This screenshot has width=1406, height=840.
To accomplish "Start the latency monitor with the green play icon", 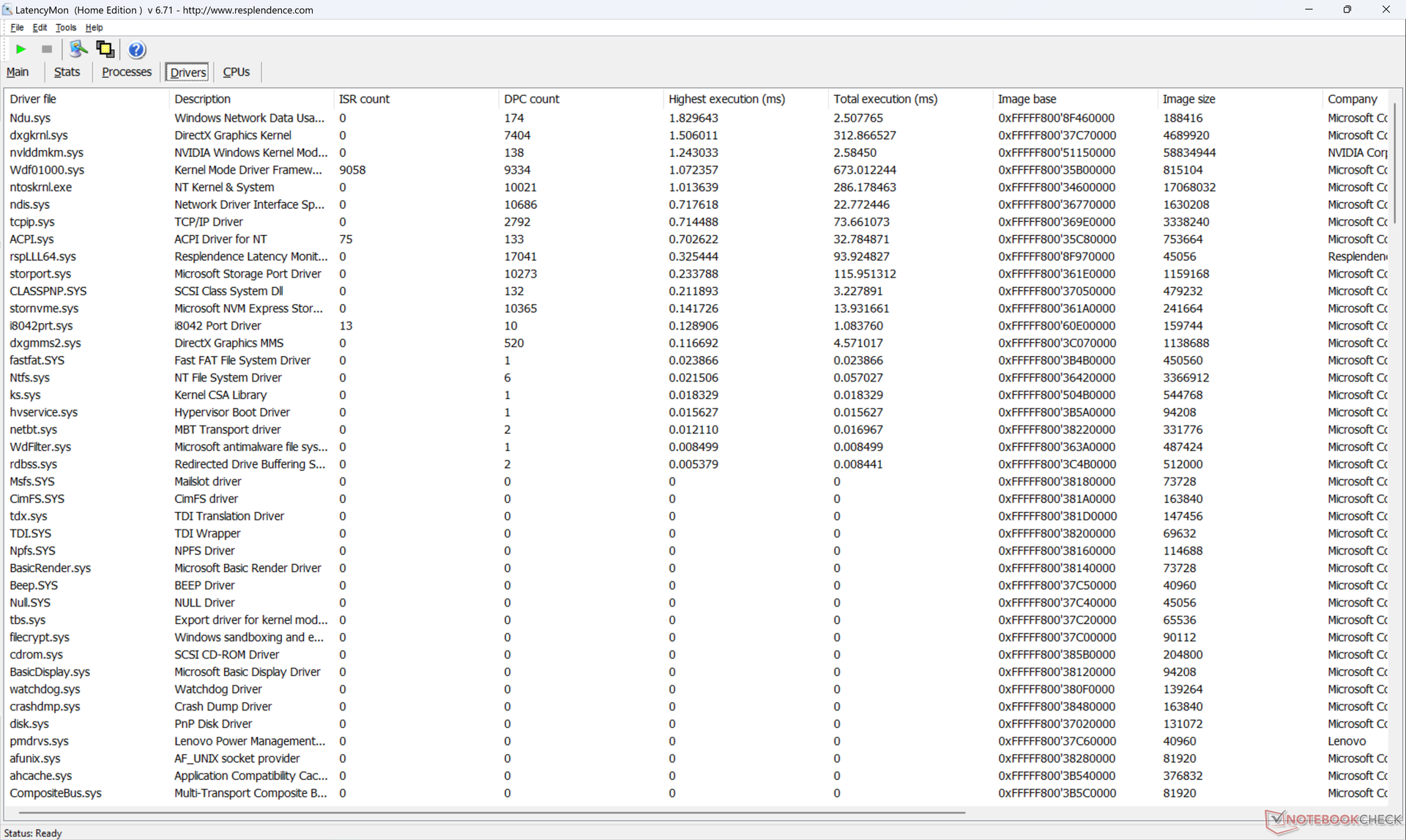I will tap(21, 49).
